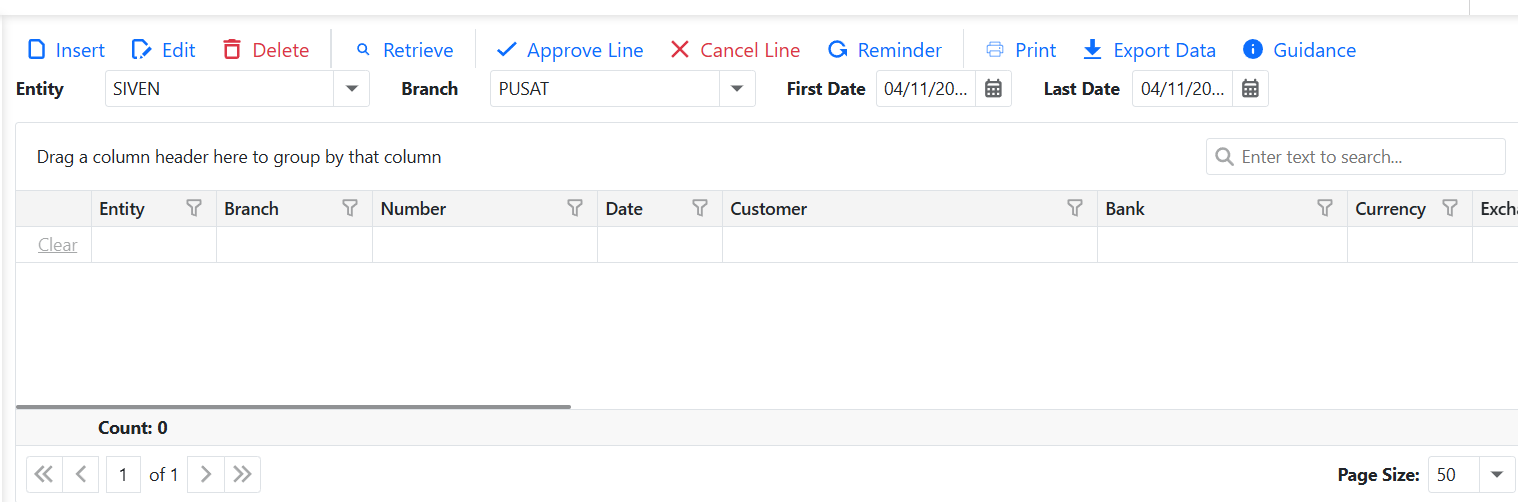1518x502 pixels.
Task: Clear the filter row
Action: tap(57, 245)
